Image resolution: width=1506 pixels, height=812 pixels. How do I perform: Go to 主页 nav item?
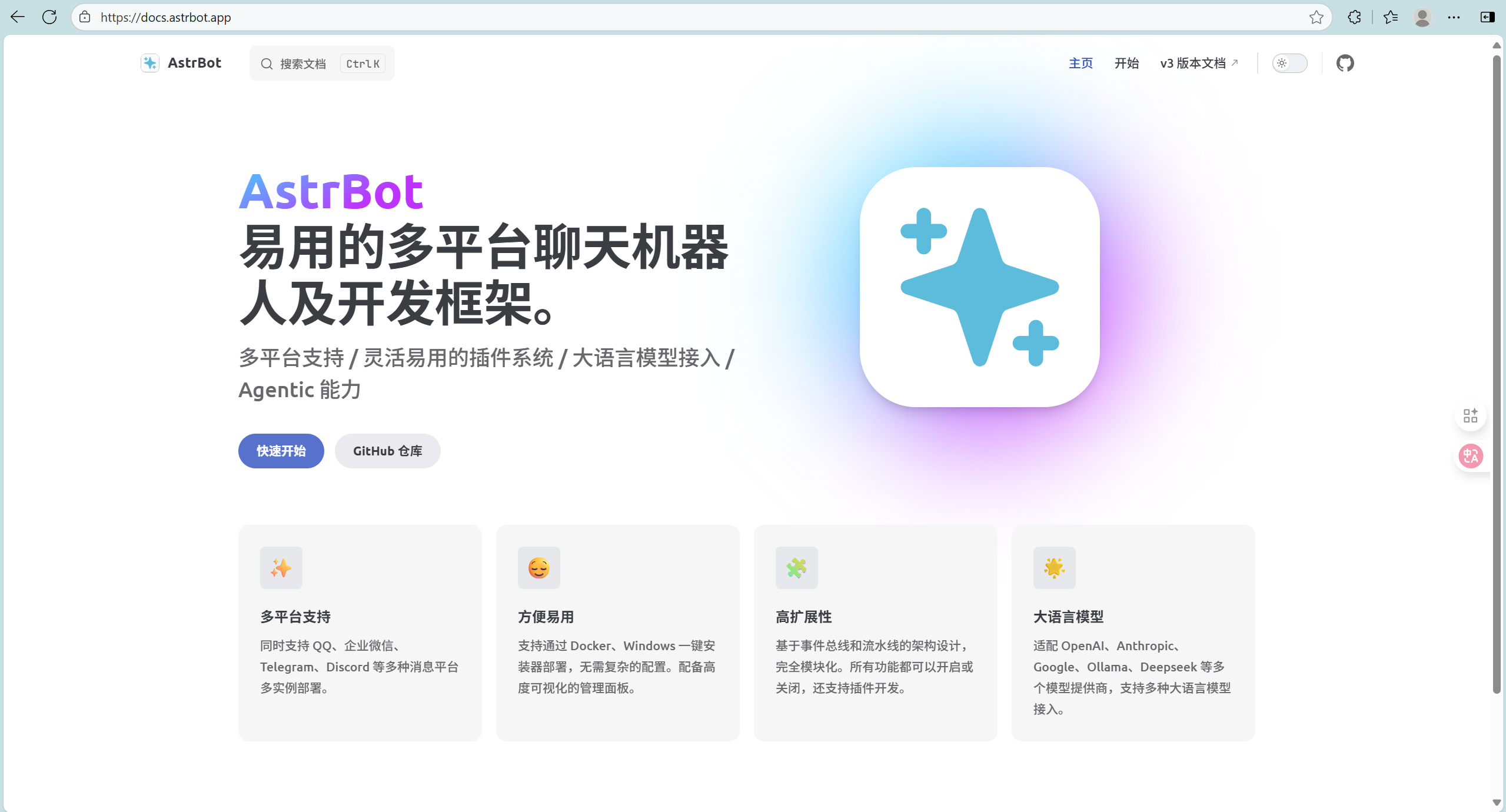pyautogui.click(x=1081, y=63)
